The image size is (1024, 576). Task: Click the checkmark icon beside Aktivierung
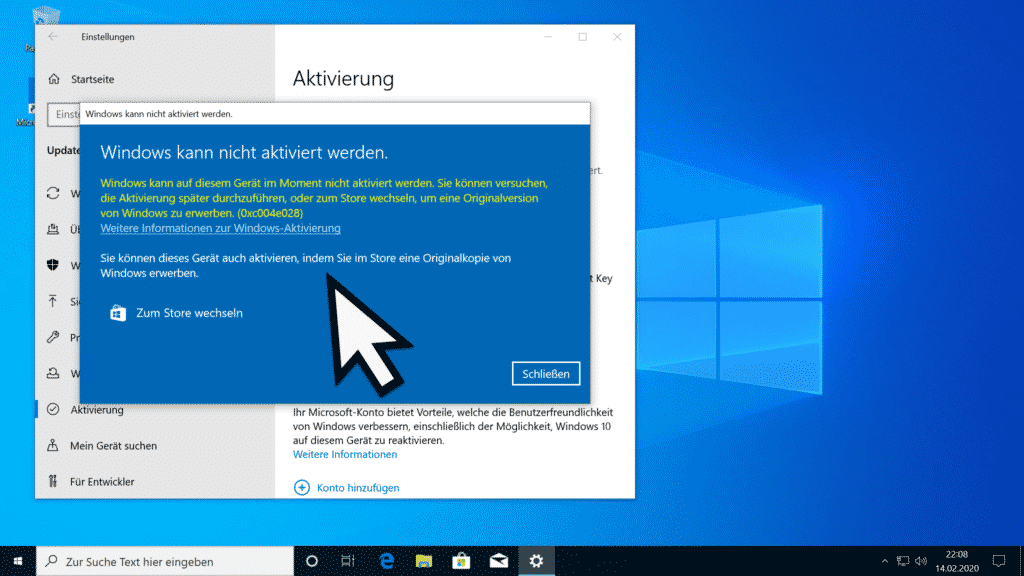click(x=53, y=409)
